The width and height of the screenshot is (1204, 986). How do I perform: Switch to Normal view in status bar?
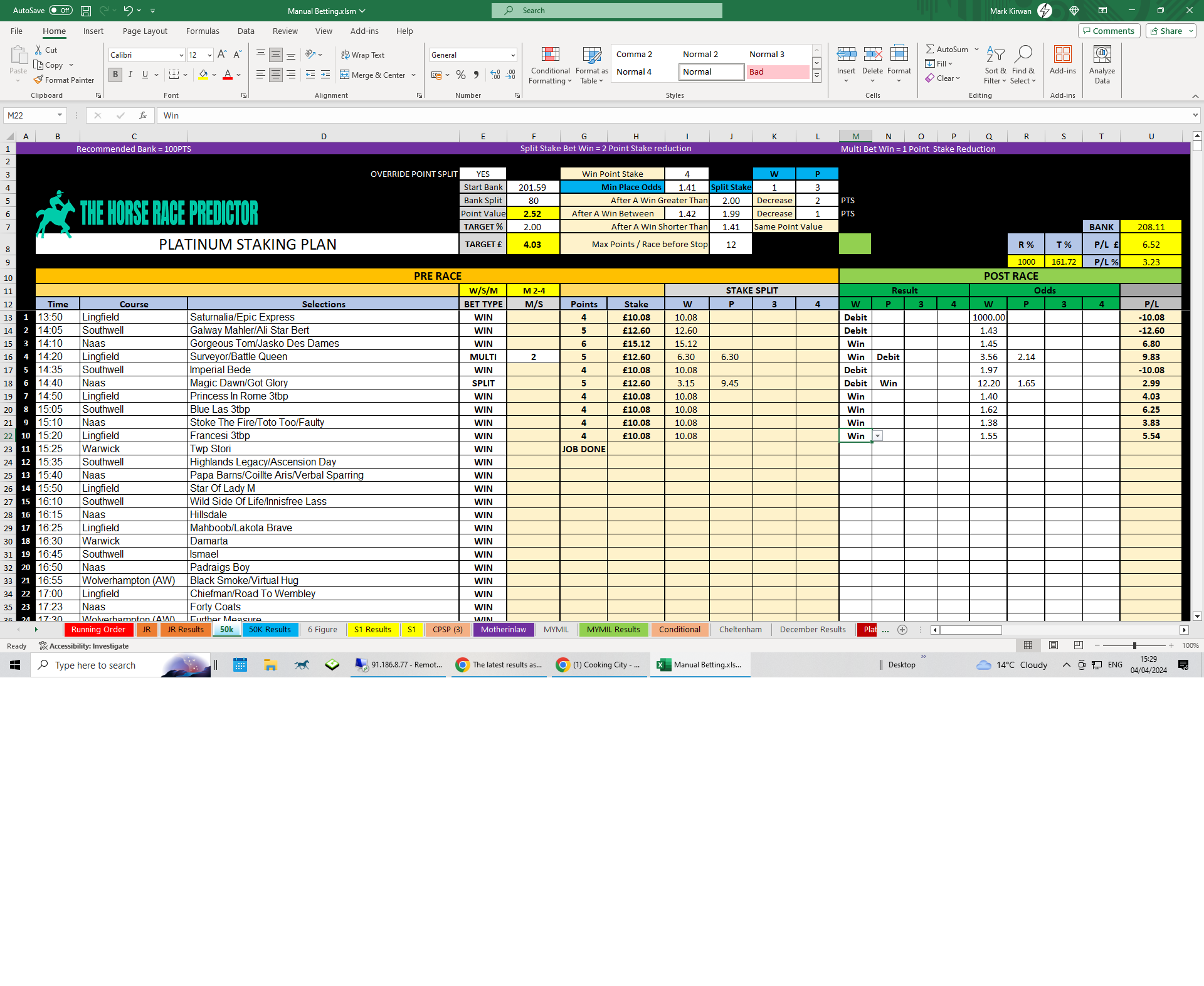click(x=1028, y=645)
